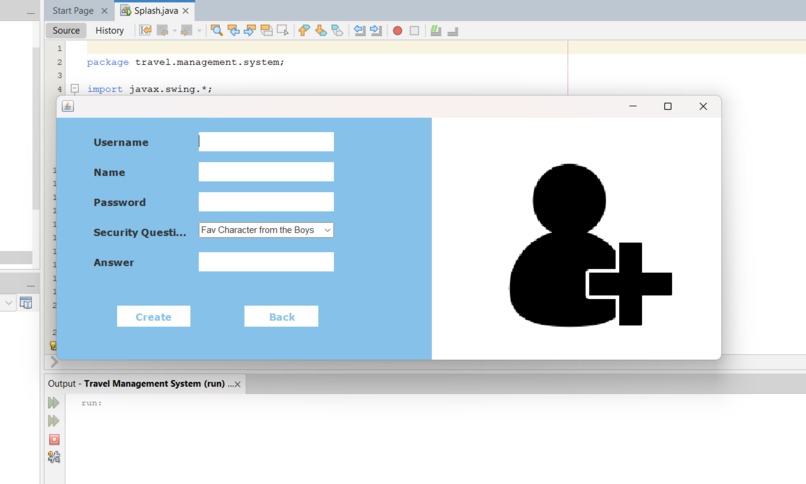Viewport: 806px width, 484px height.
Task: Click Next Bookmark icon
Action: pos(321,30)
